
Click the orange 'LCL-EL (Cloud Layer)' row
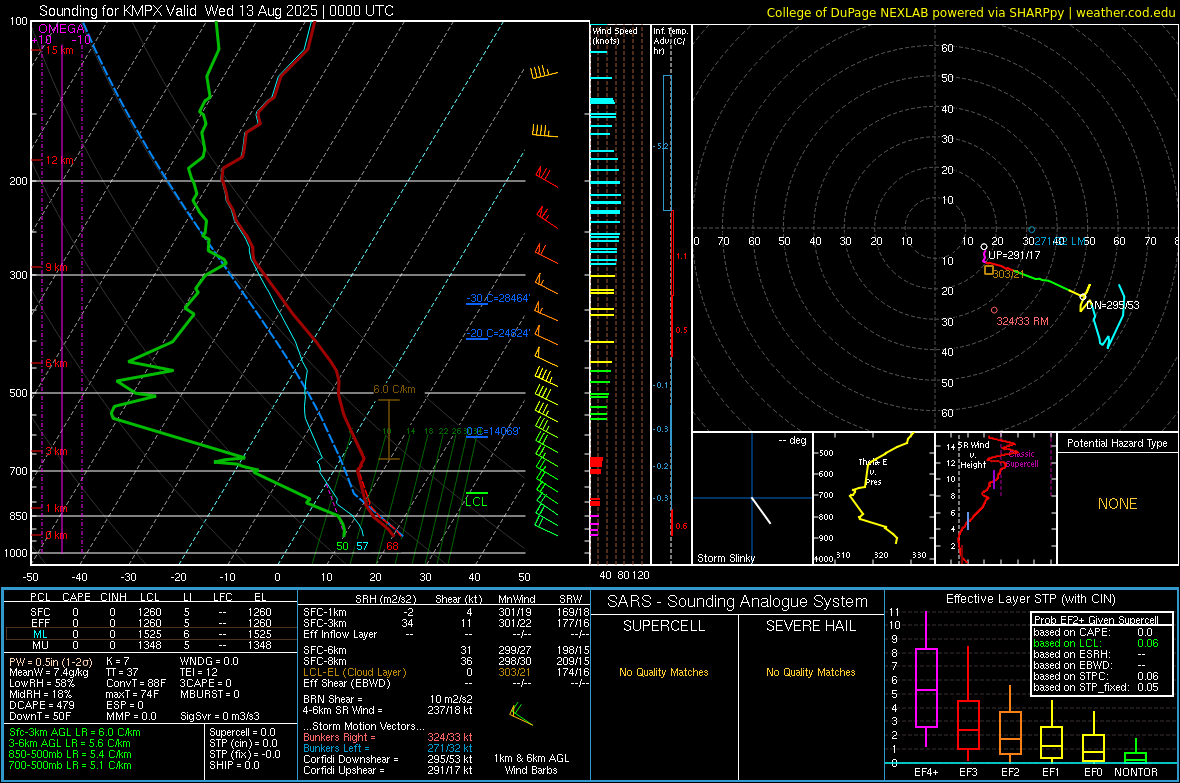(x=446, y=672)
